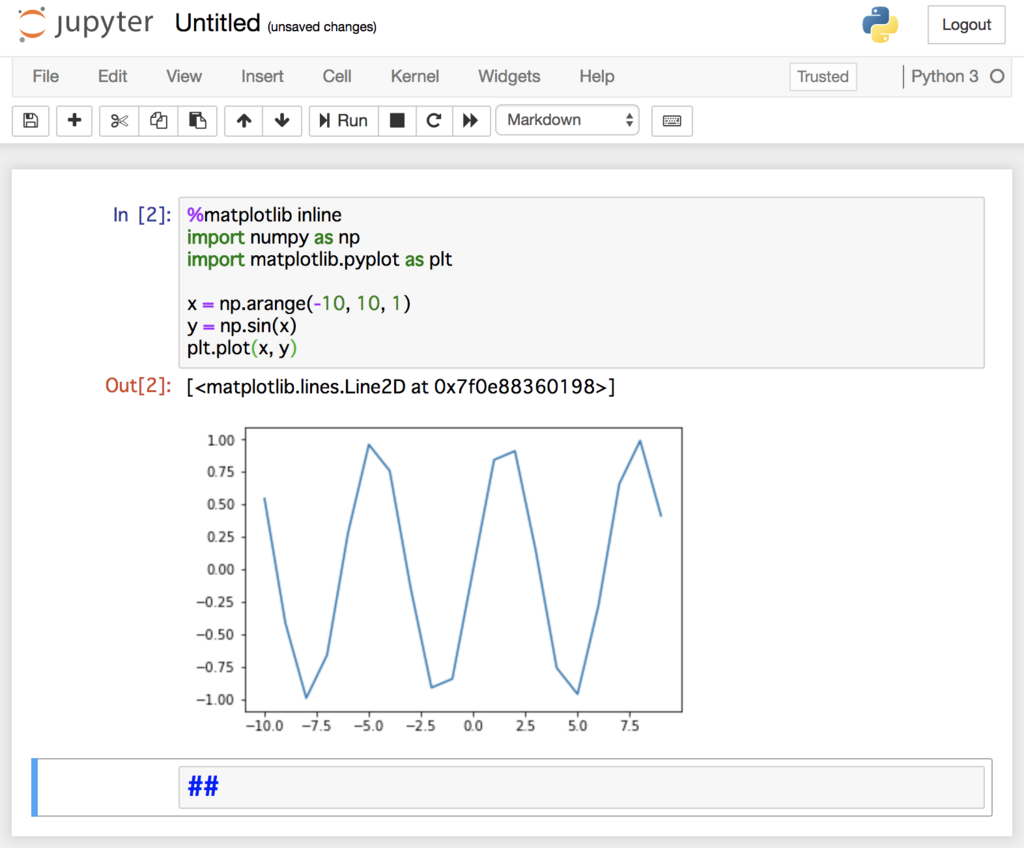Viewport: 1024px width, 848px height.
Task: Rename notebook by clicking the Untitled title
Action: coord(217,24)
